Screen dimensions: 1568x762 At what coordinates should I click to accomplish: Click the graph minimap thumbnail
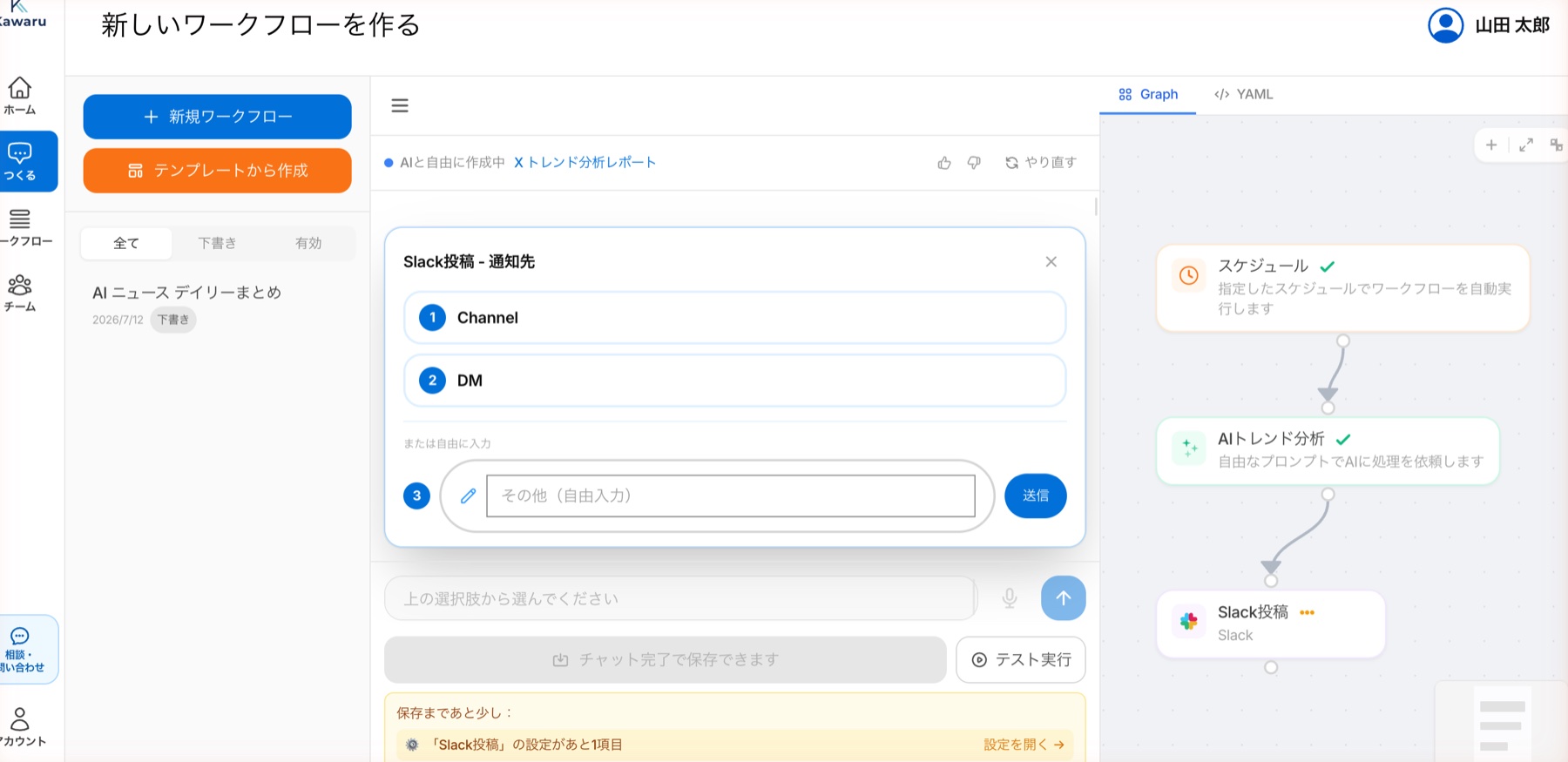(1501, 723)
